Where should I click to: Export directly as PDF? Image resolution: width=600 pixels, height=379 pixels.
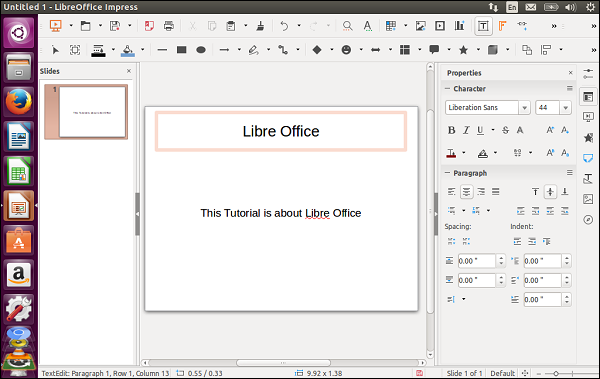tap(149, 26)
